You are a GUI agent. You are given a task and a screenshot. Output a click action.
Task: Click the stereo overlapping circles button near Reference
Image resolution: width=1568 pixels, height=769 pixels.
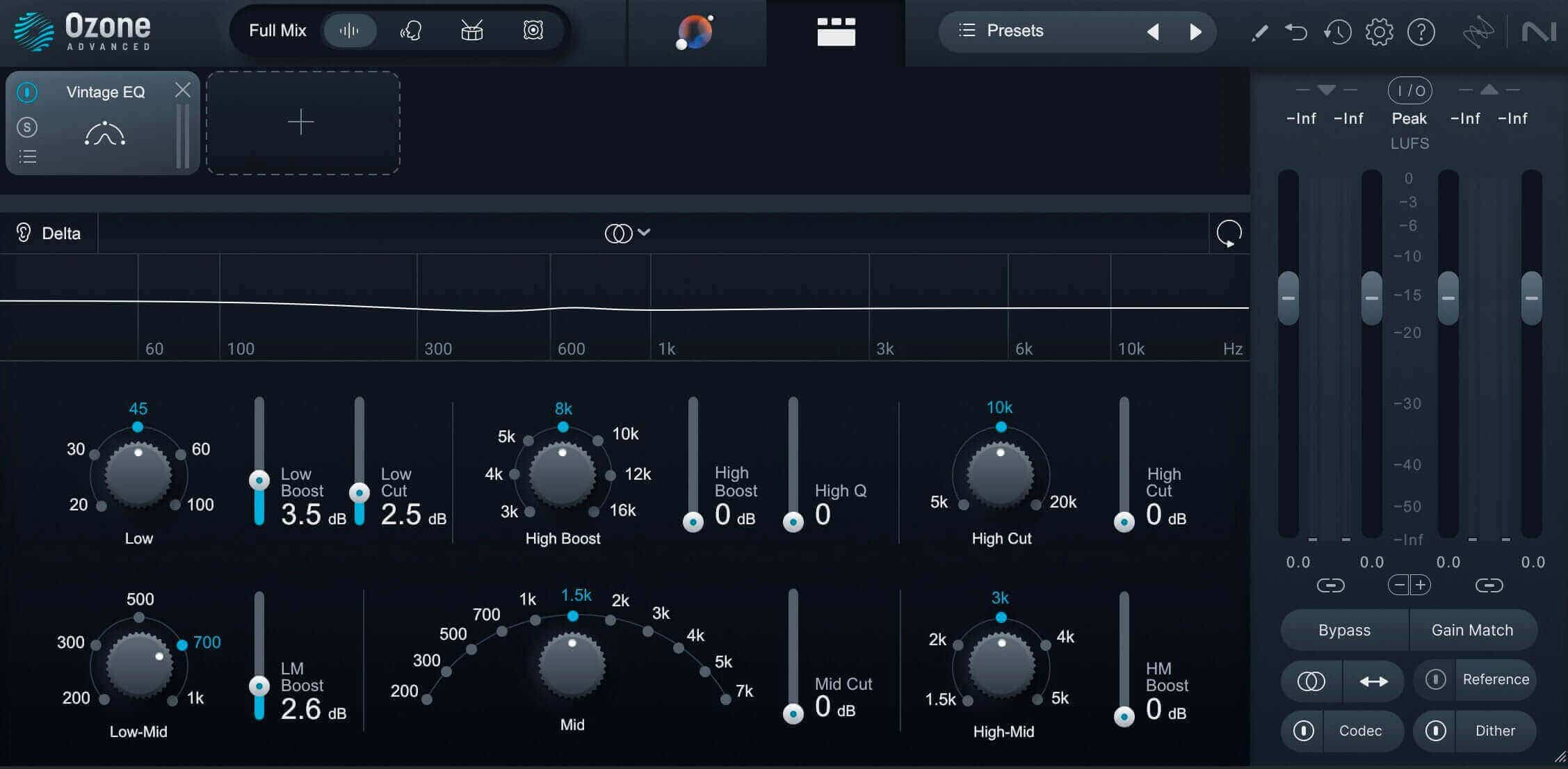[x=1311, y=681]
